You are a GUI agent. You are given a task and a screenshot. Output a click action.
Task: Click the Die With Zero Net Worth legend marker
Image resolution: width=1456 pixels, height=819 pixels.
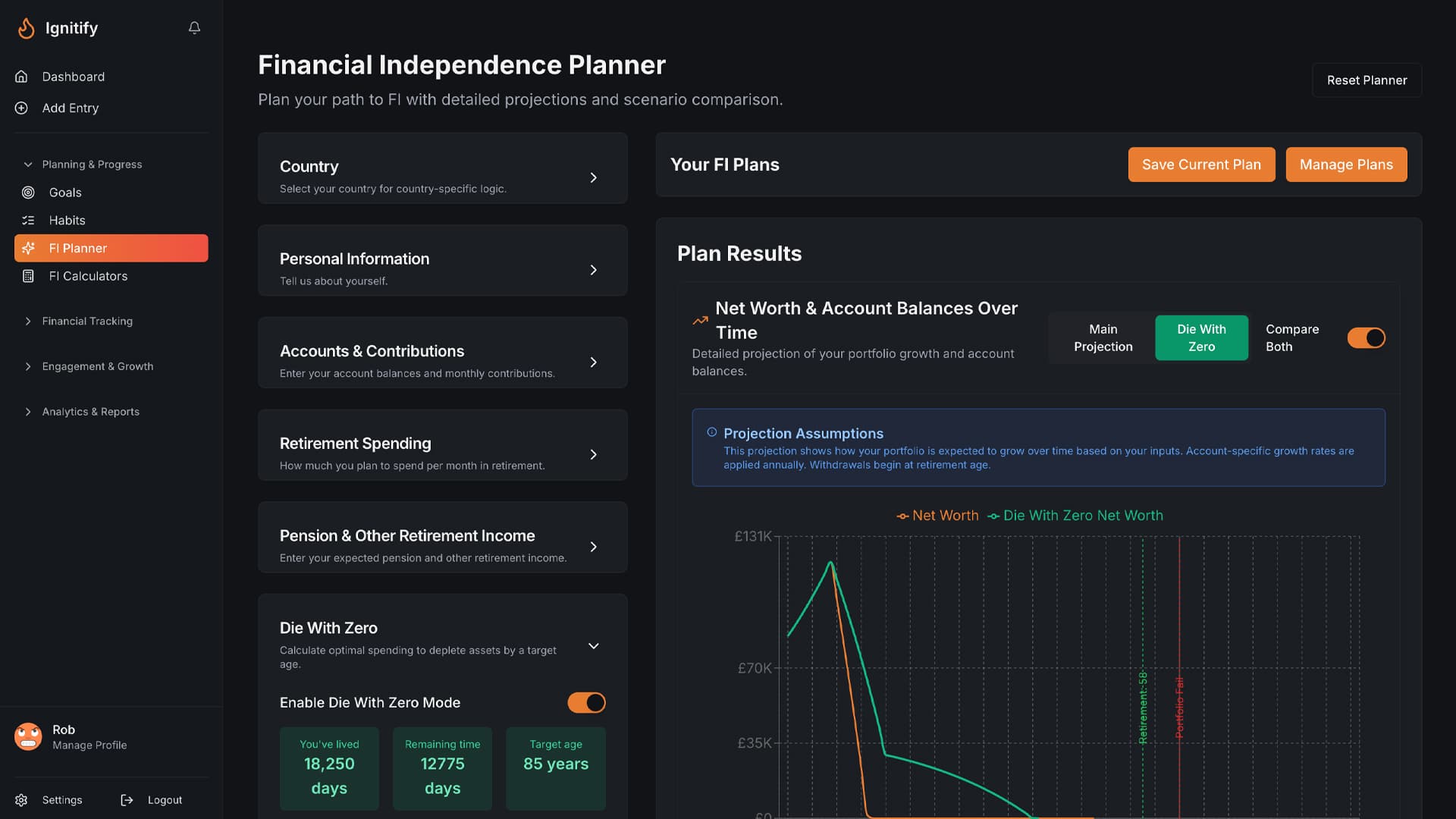tap(993, 516)
